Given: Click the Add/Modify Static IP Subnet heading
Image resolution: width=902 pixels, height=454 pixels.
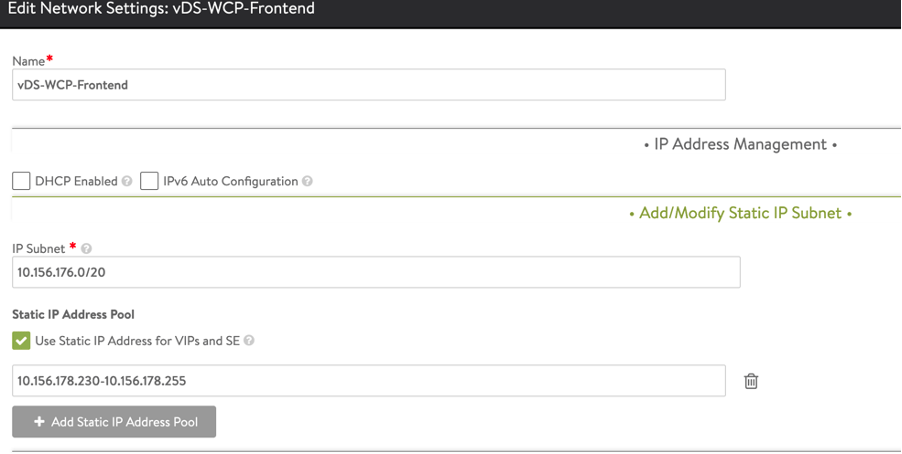Looking at the screenshot, I should tap(740, 214).
